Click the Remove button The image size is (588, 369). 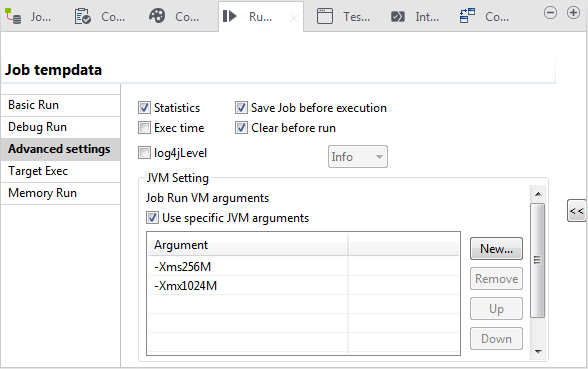pos(496,279)
